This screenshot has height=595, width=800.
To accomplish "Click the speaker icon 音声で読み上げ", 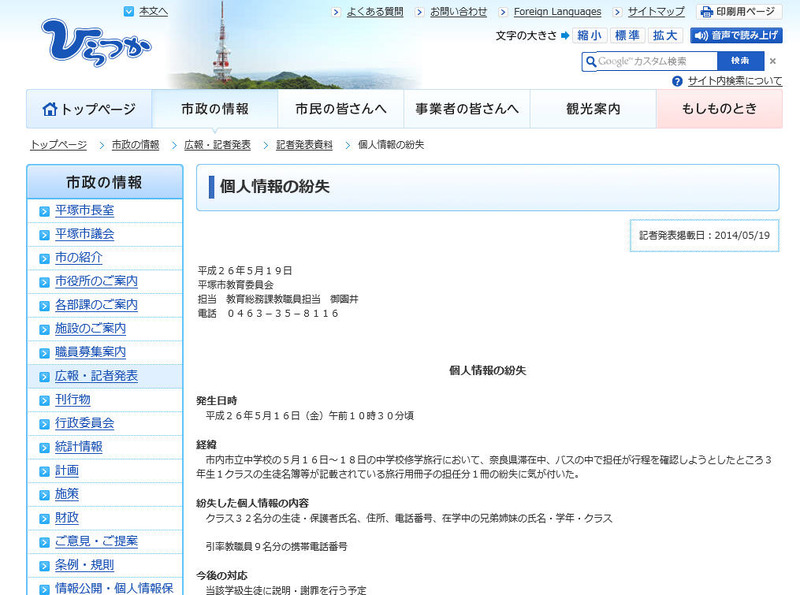I will tap(700, 36).
